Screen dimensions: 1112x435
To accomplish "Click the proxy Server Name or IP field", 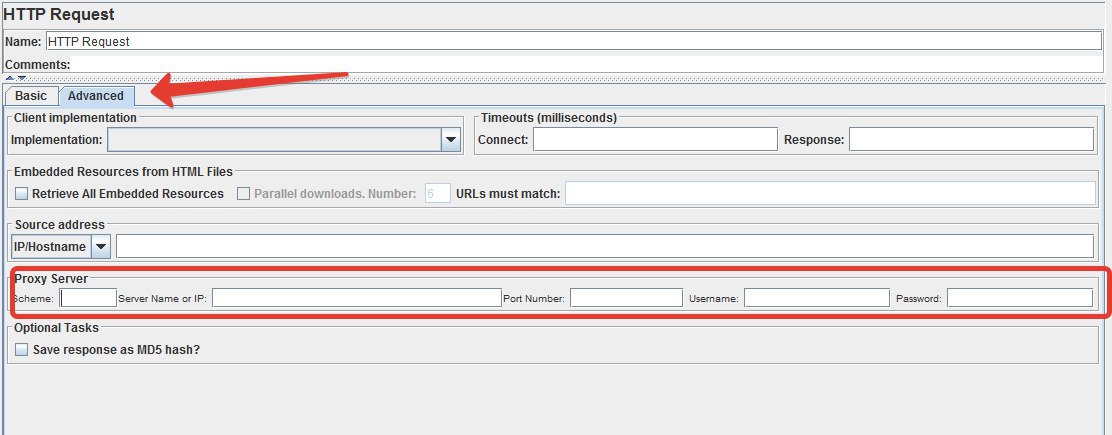I will coord(357,298).
